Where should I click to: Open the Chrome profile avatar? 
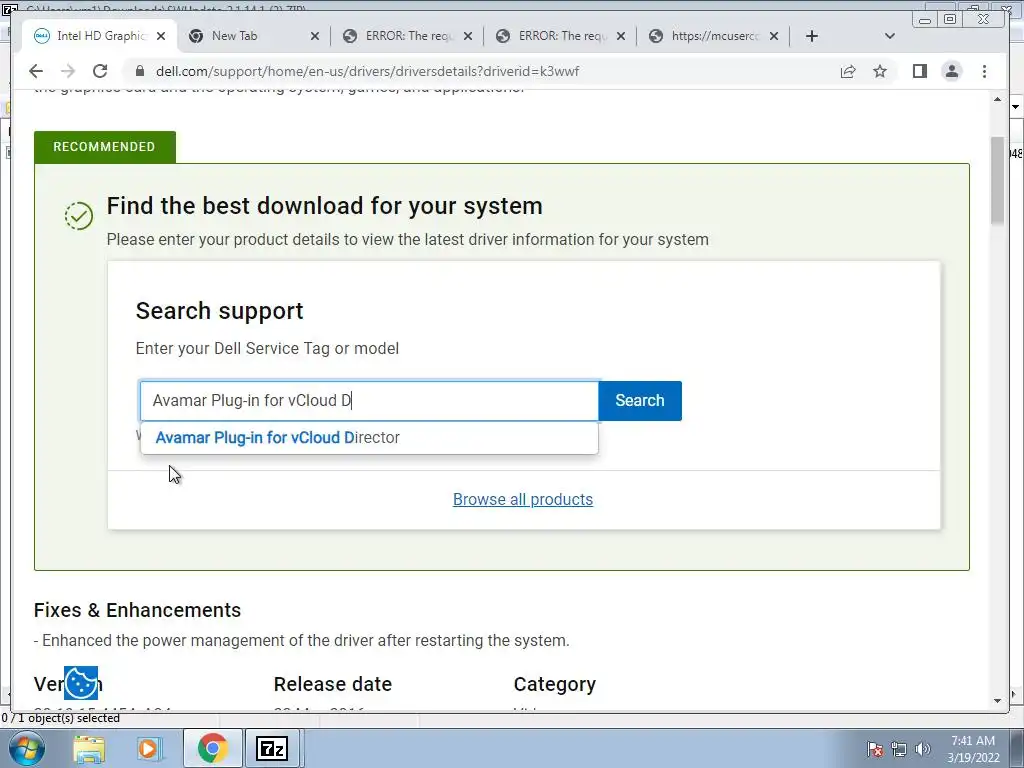pos(952,71)
